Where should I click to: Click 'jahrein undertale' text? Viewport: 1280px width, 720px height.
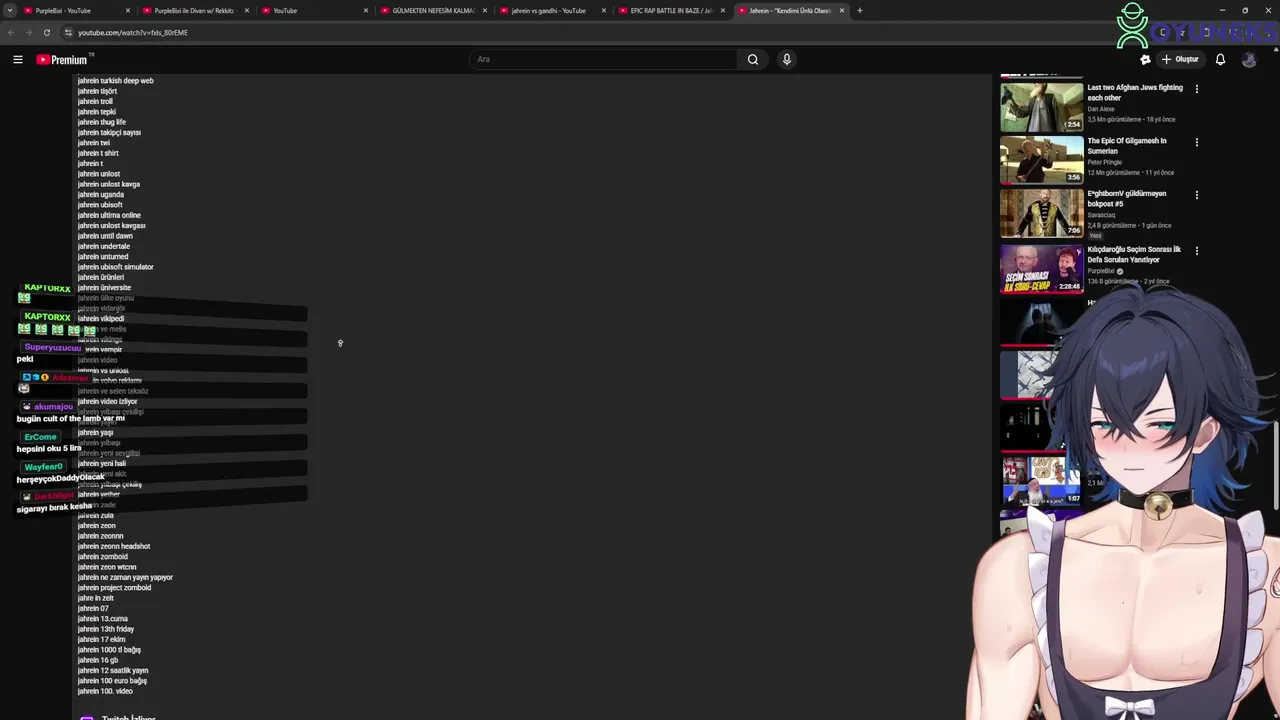104,246
